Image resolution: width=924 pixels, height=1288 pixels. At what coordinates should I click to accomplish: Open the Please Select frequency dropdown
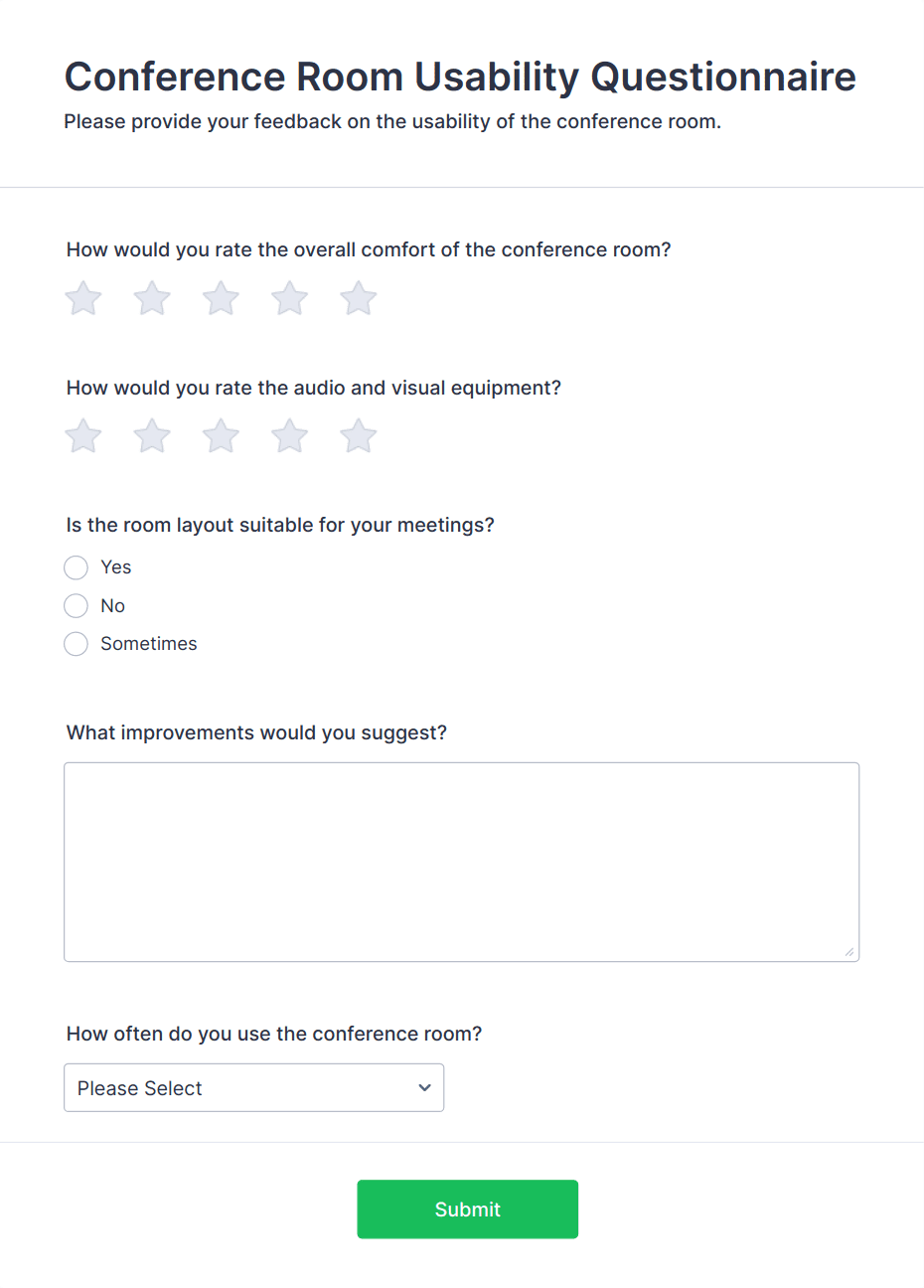254,1088
